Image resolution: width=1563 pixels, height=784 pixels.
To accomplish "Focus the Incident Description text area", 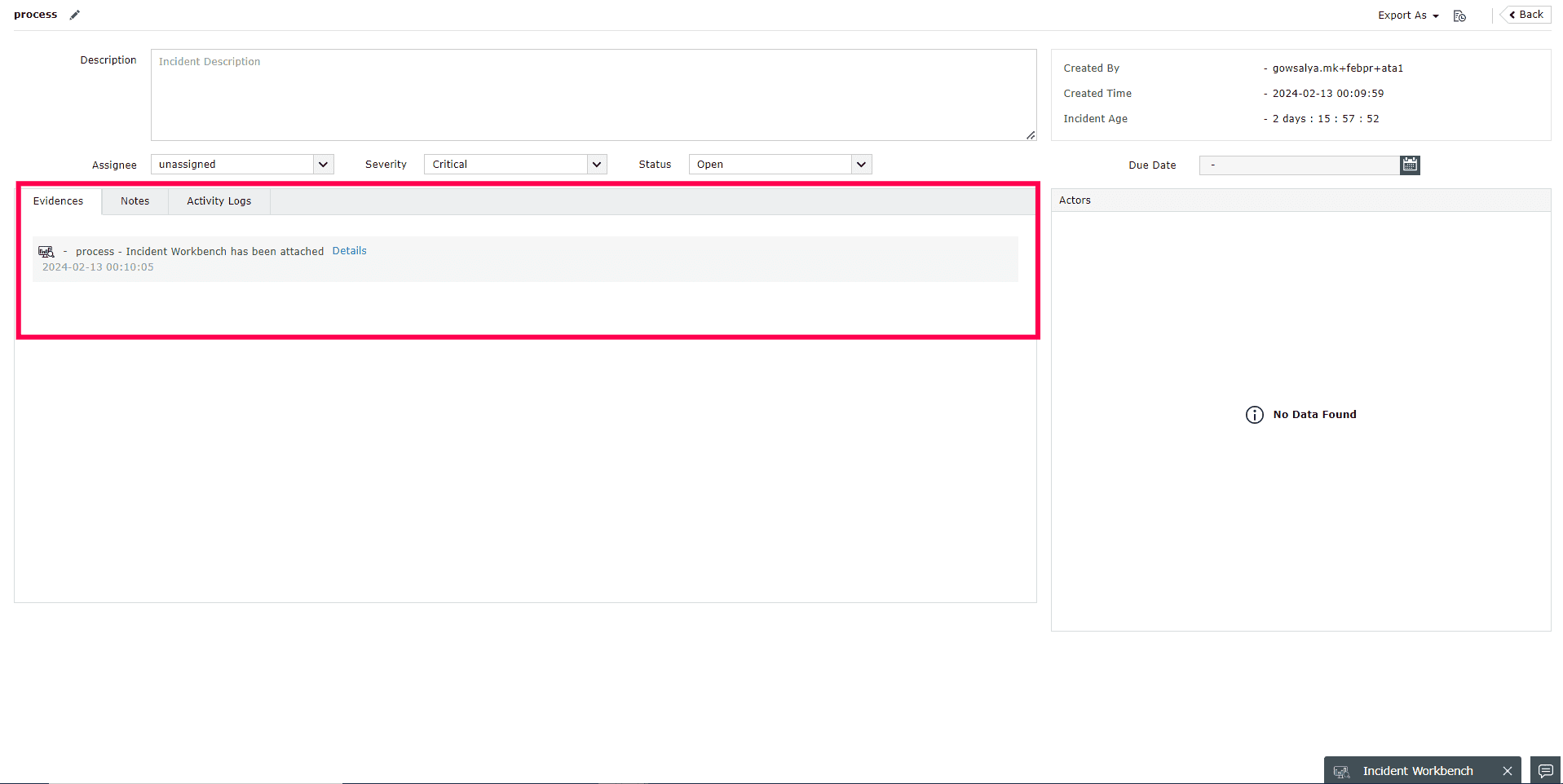I will coord(594,95).
